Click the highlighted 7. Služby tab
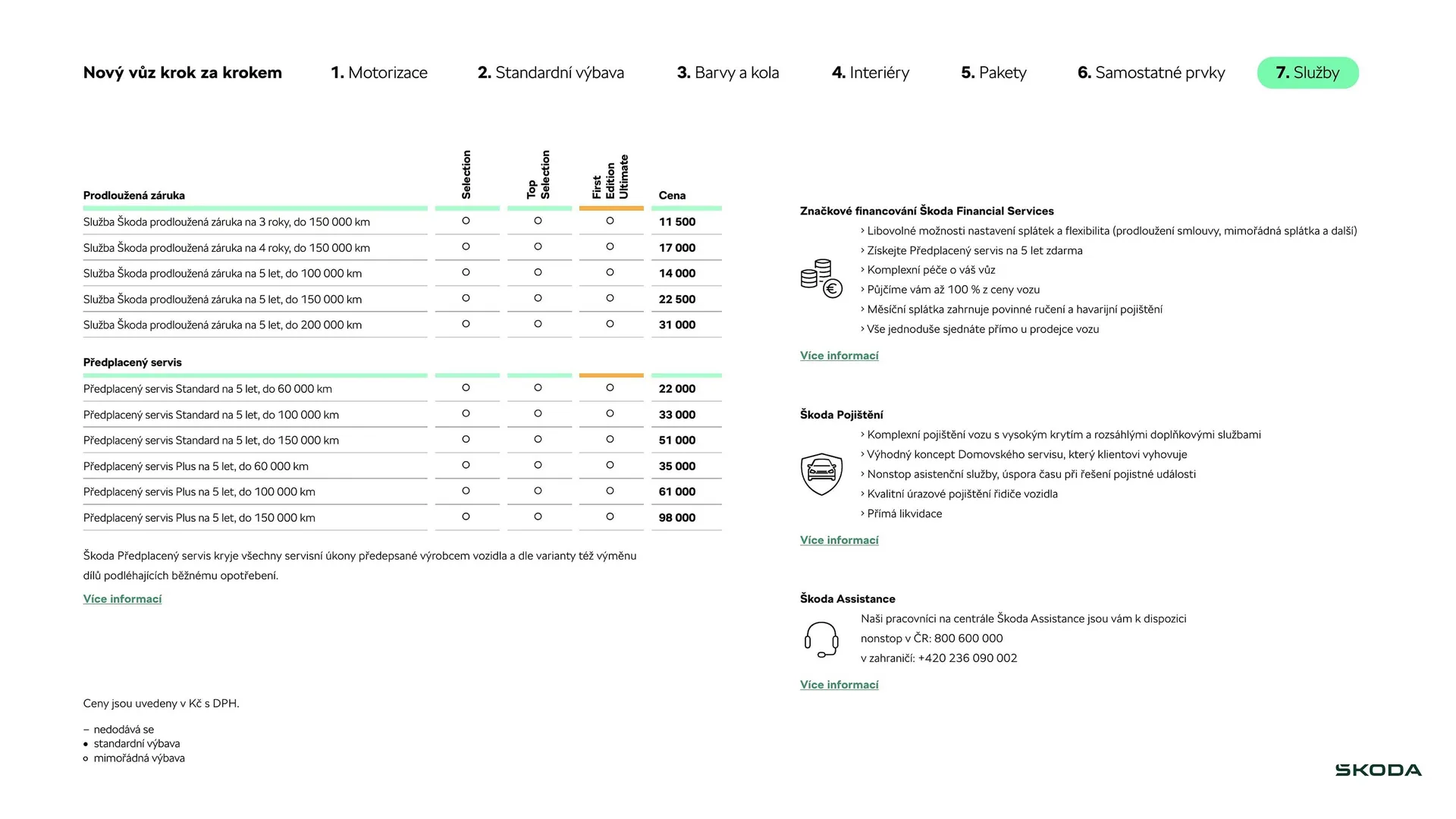This screenshot has width=1456, height=819. click(1308, 73)
